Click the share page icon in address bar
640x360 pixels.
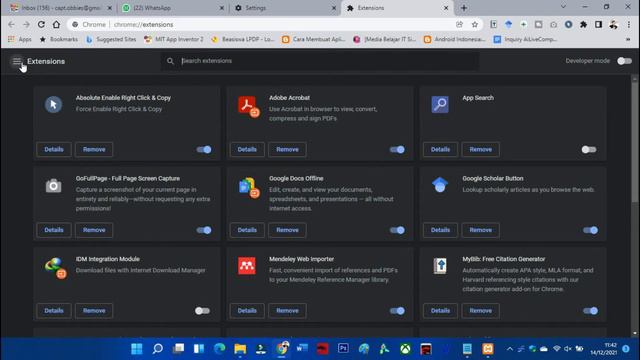tap(460, 24)
